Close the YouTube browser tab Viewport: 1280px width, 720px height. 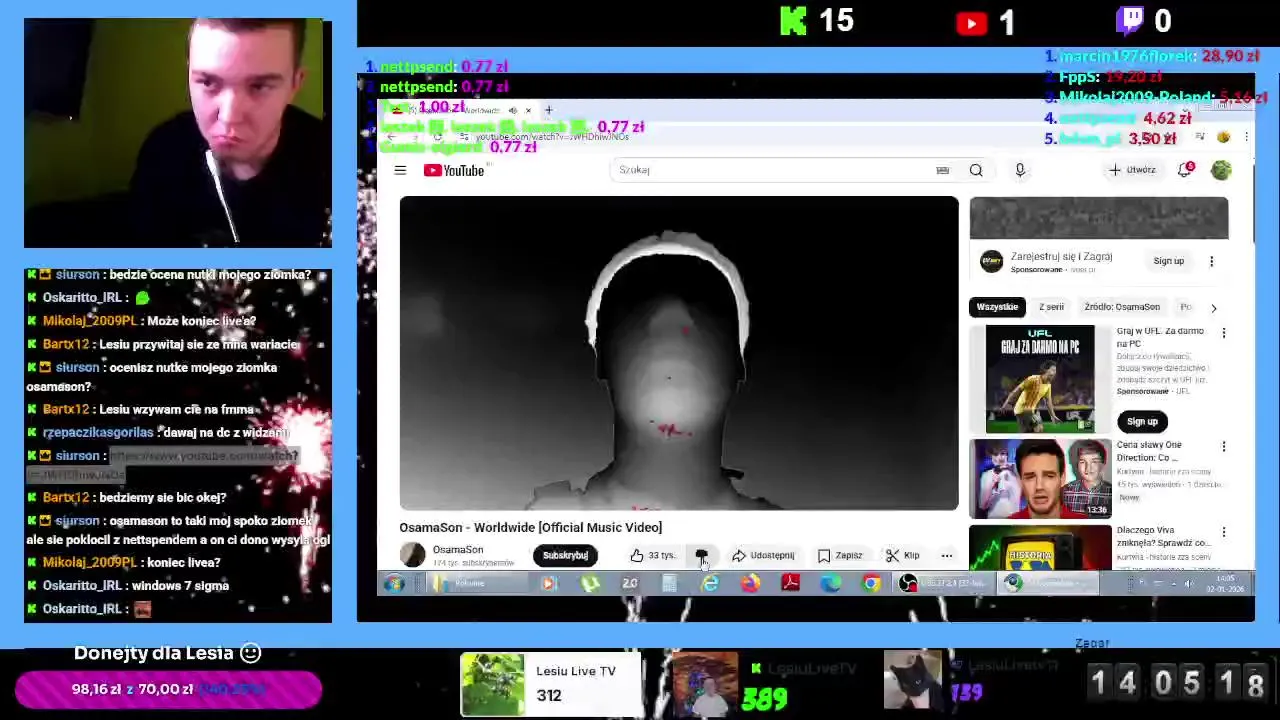529,110
